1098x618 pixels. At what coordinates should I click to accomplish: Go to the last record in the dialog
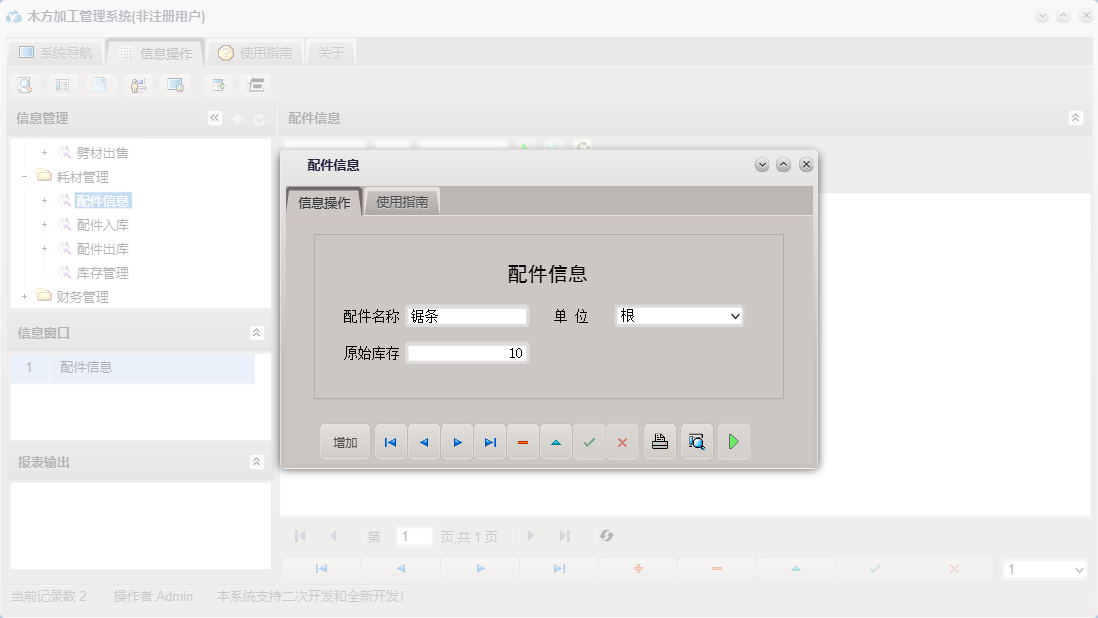tap(490, 441)
